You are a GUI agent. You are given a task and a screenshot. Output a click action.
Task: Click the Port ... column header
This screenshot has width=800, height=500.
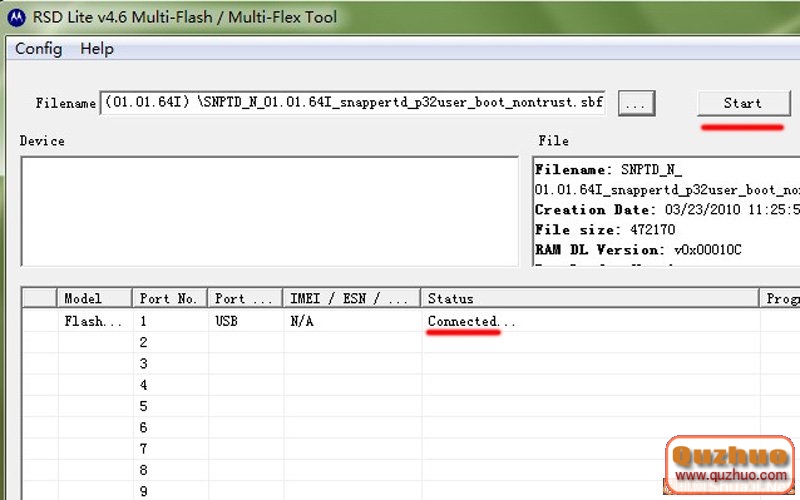[245, 298]
